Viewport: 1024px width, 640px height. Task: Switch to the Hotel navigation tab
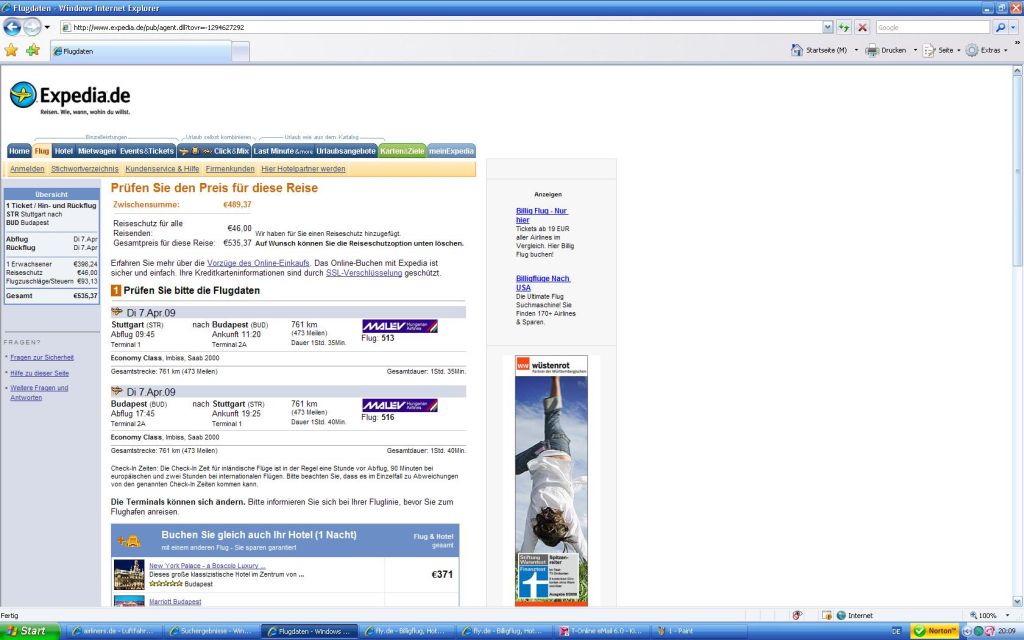[63, 151]
